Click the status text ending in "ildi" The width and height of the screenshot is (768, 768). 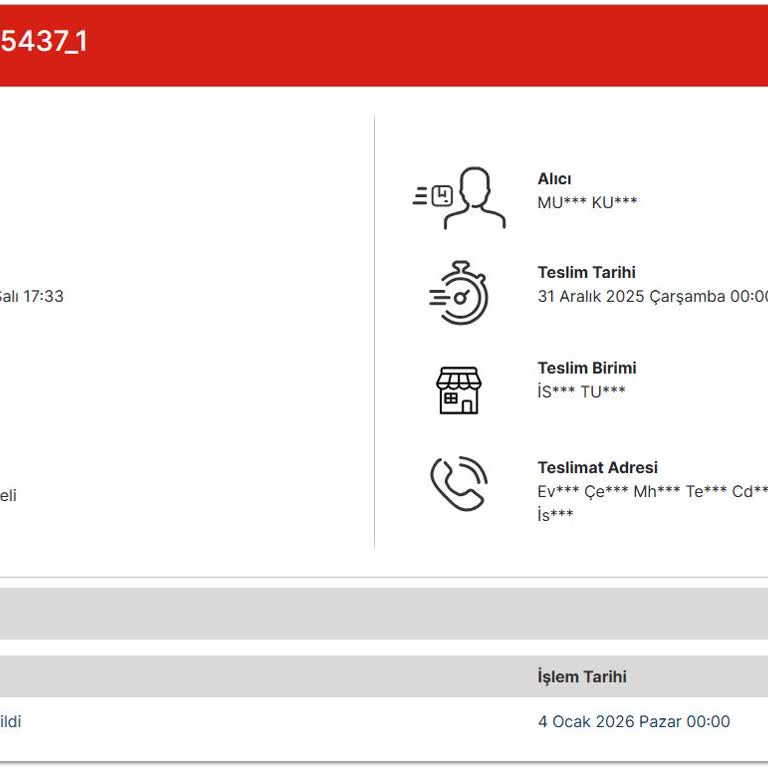11,721
